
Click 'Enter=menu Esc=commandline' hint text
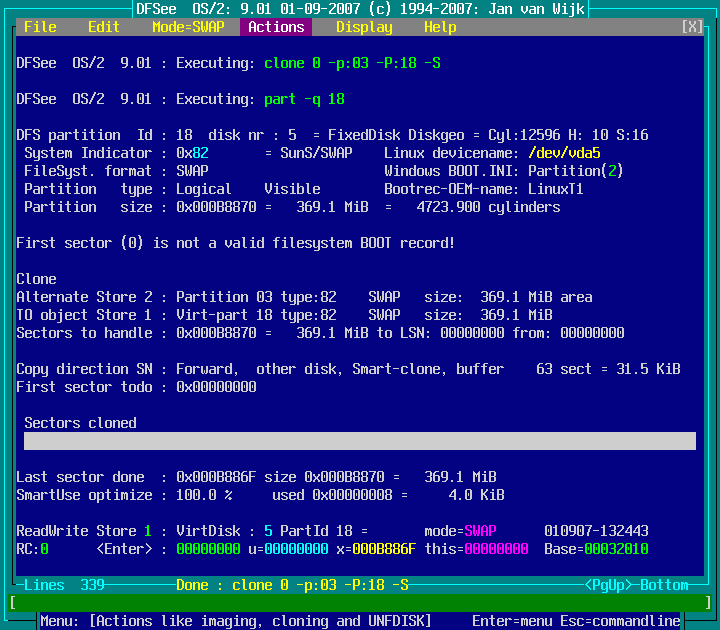tap(576, 621)
